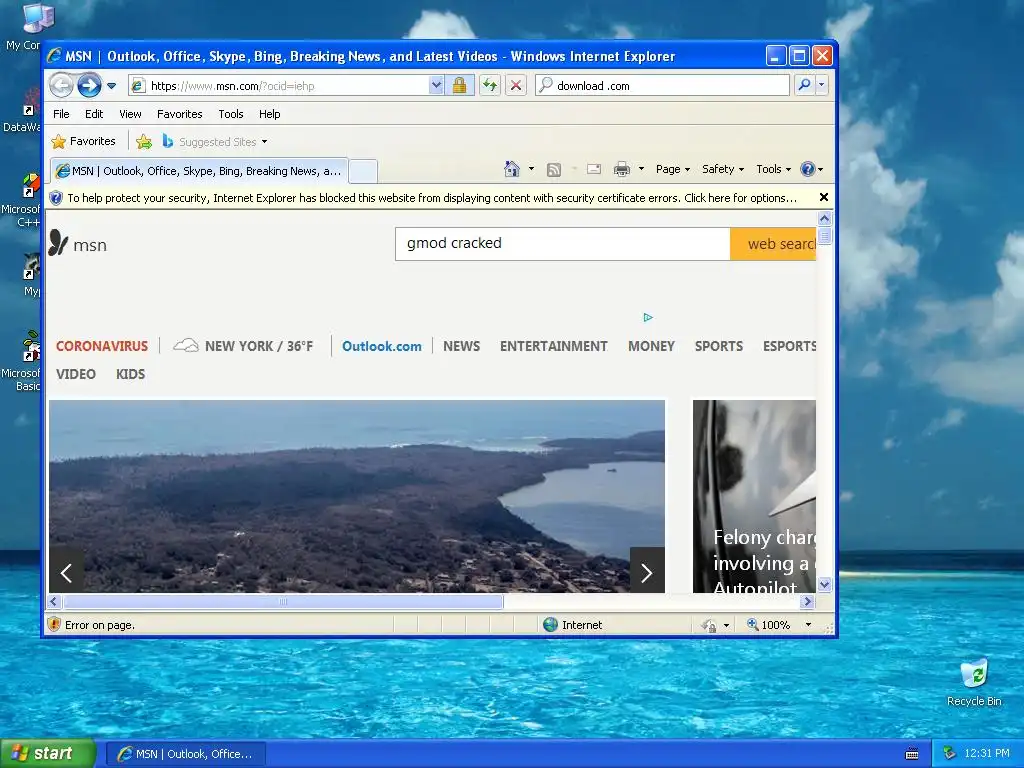
Task: Open the Outlook.com link
Action: coord(382,346)
